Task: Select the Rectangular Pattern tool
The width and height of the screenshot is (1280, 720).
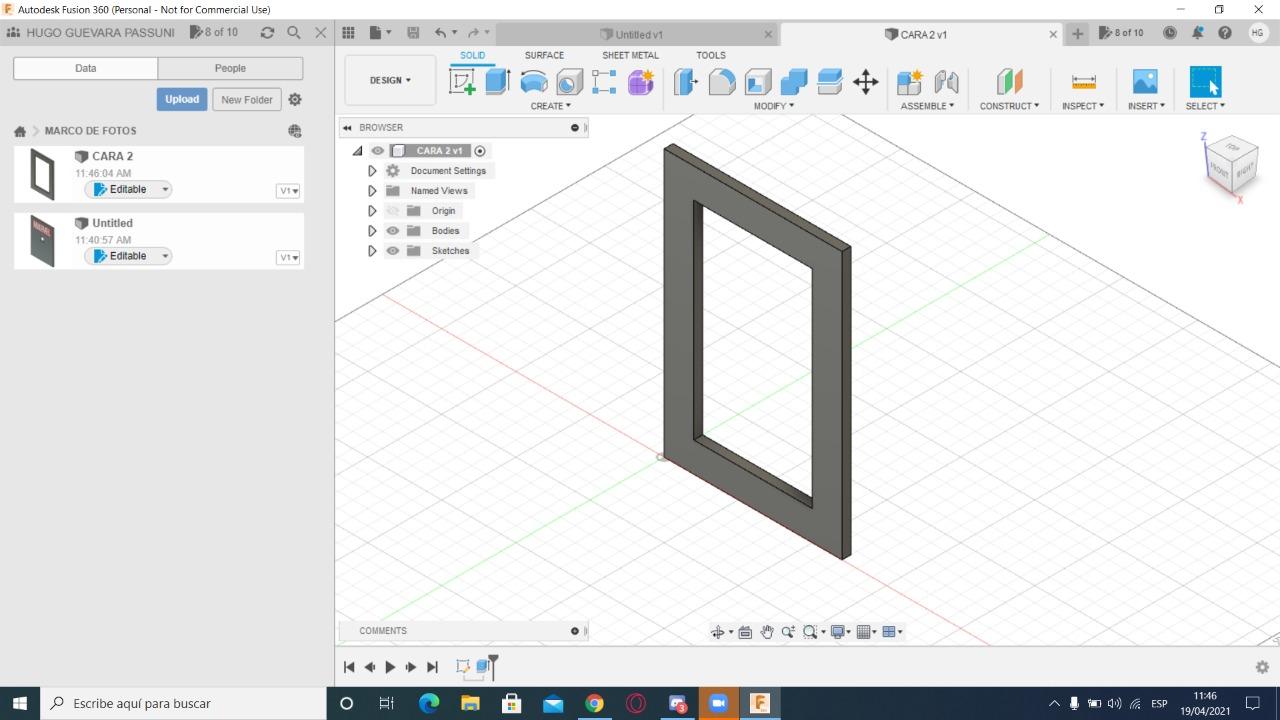Action: (604, 82)
